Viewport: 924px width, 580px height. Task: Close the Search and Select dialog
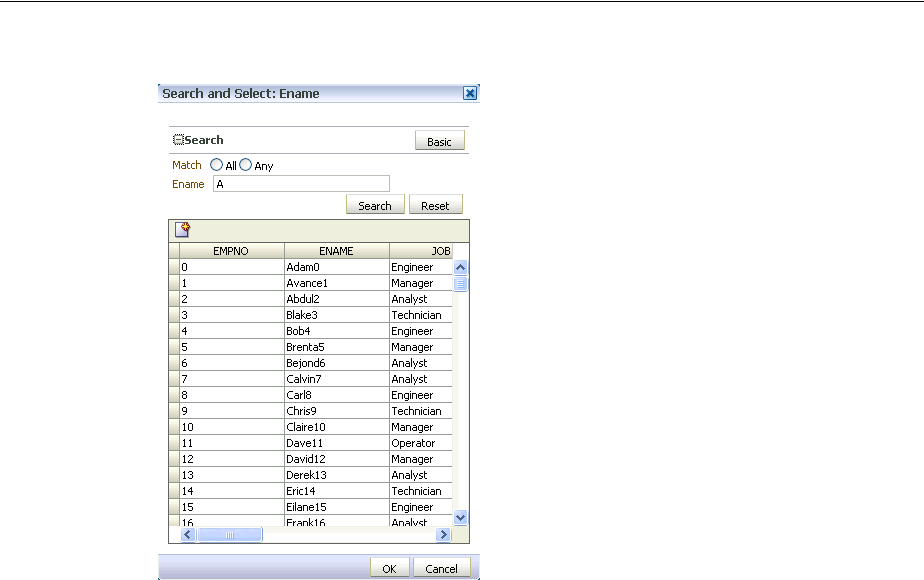(470, 93)
